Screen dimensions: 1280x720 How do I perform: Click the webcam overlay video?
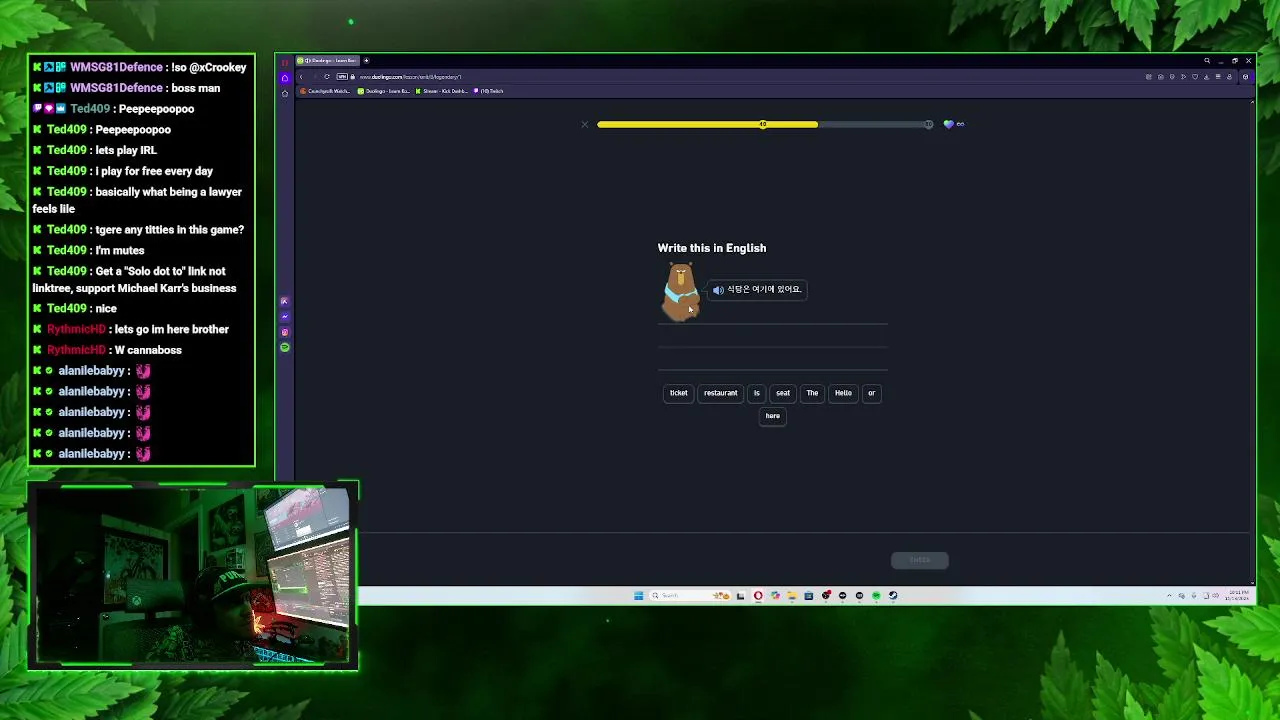click(x=193, y=575)
